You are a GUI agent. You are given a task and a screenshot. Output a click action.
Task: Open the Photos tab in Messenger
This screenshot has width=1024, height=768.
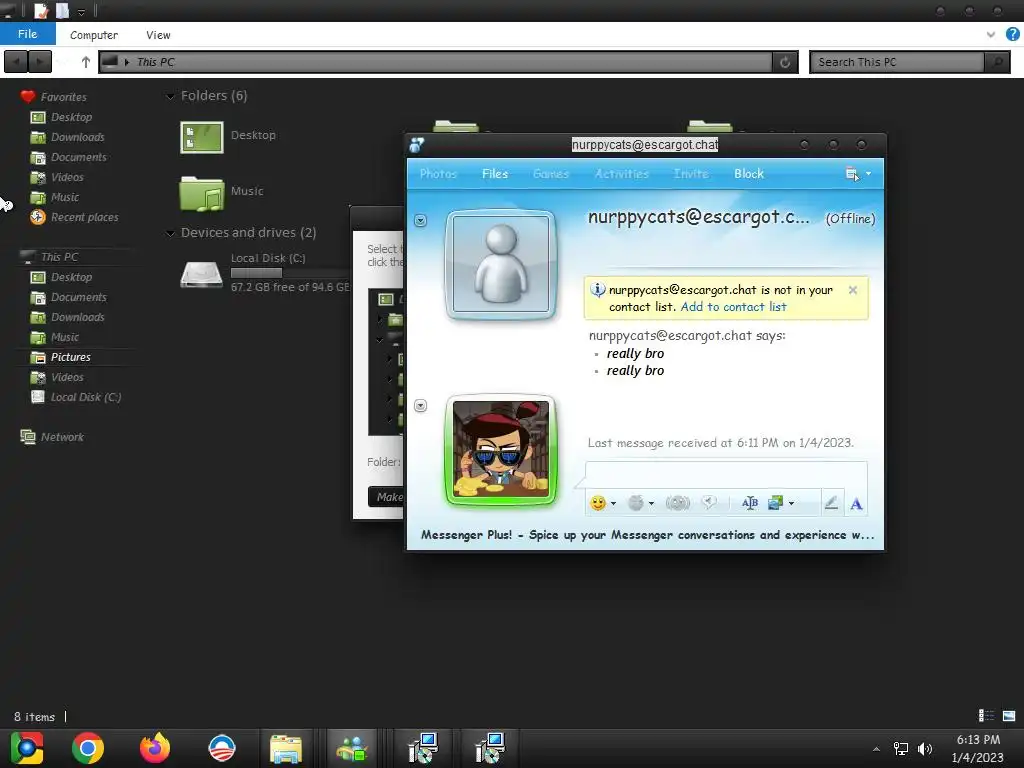438,174
